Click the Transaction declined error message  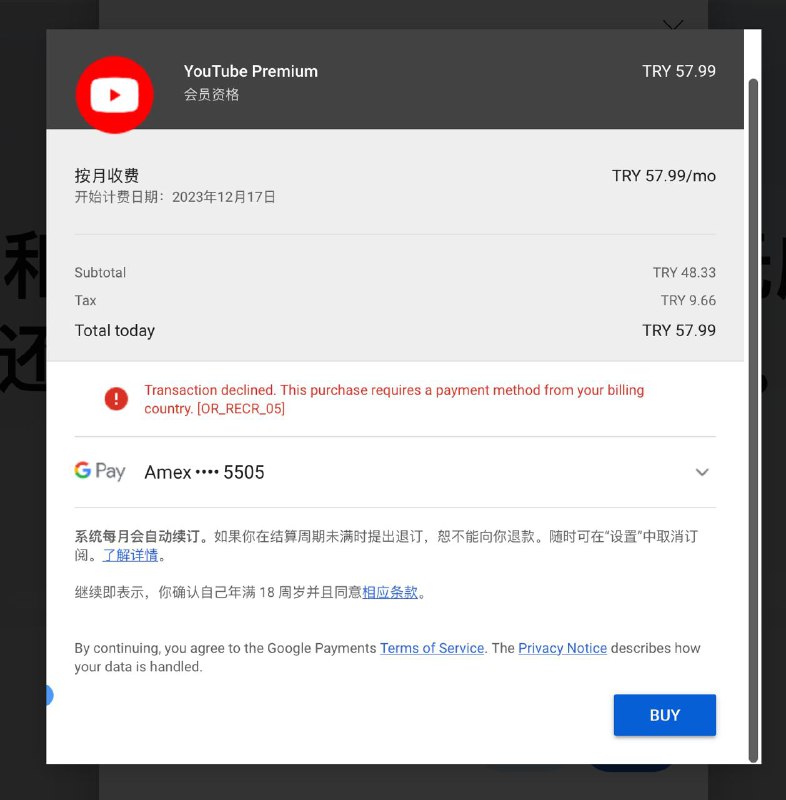pyautogui.click(x=394, y=399)
